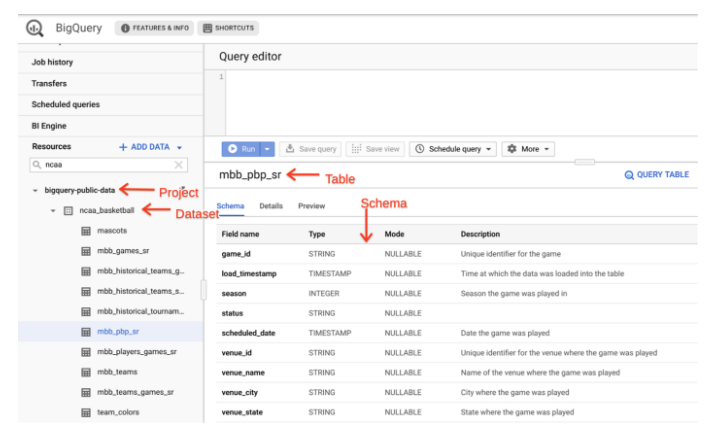Click the team_colors table icon

click(86, 412)
